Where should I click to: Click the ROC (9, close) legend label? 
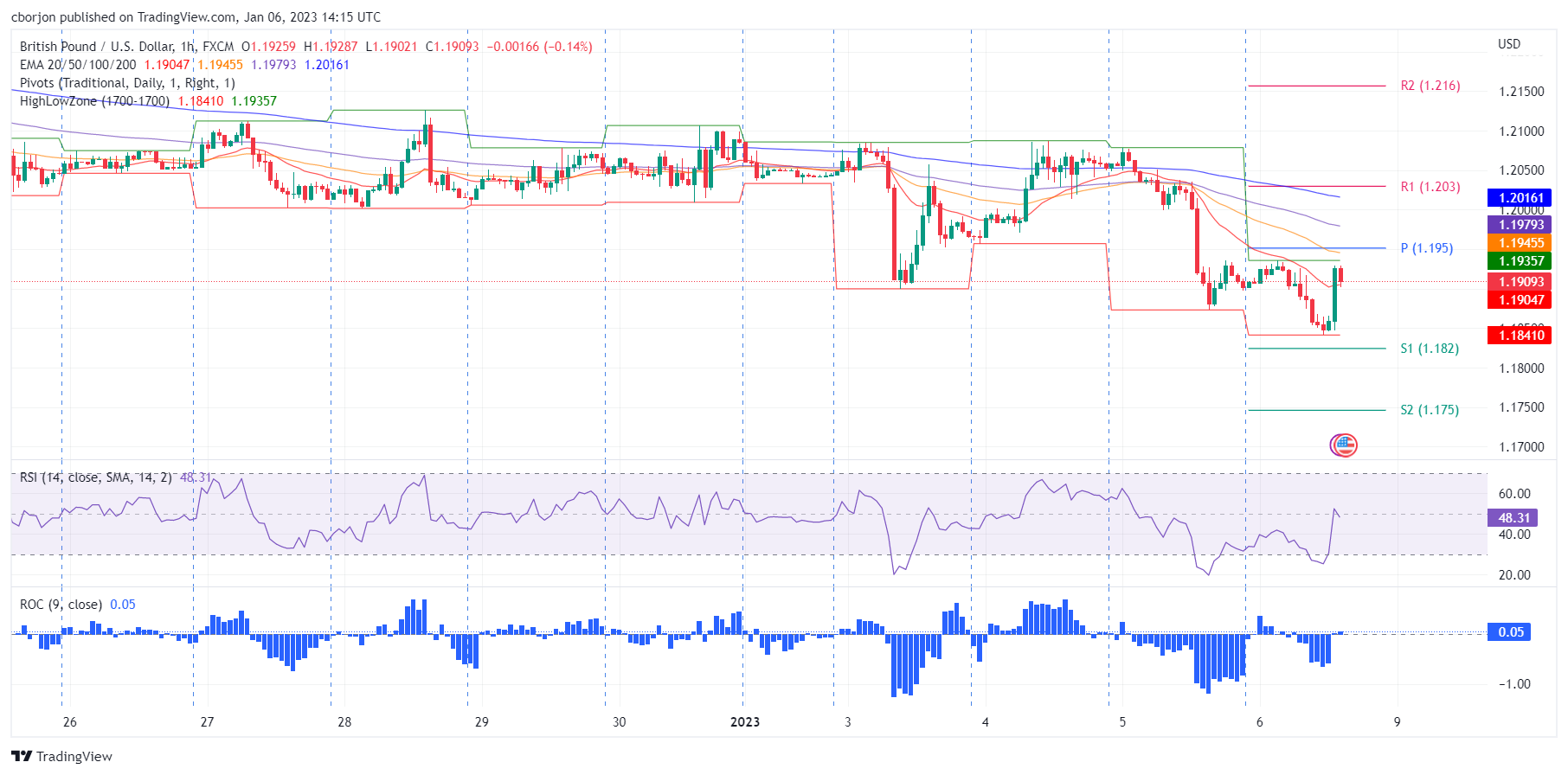[x=61, y=605]
